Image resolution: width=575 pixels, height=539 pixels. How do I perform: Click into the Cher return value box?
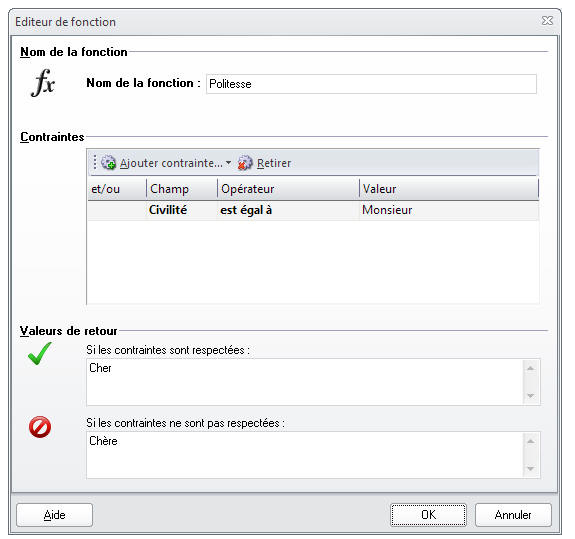tap(304, 382)
